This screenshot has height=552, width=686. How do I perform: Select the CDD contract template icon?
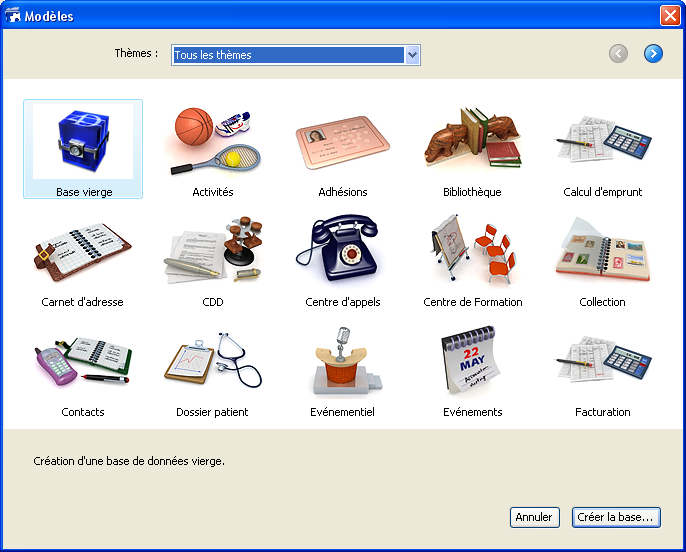point(212,253)
